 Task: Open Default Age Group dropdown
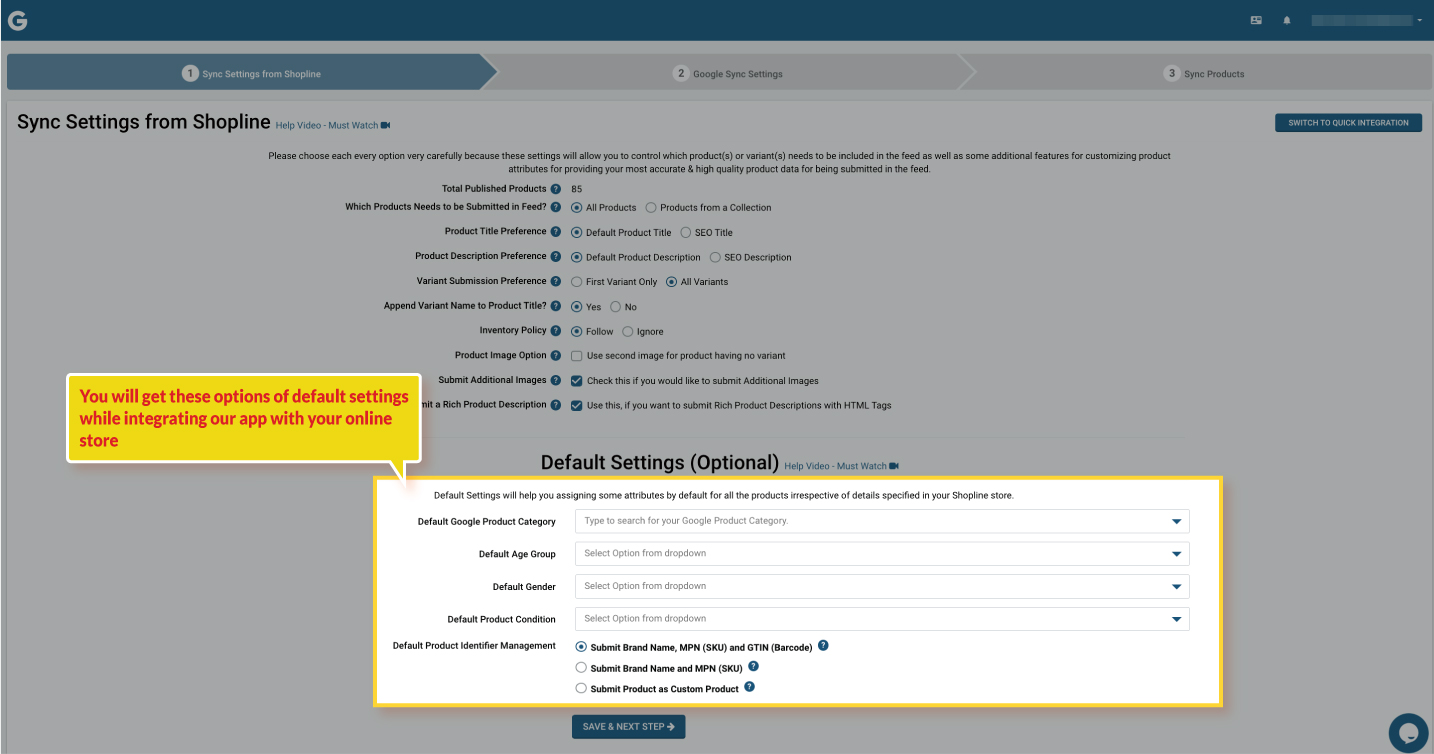click(882, 553)
